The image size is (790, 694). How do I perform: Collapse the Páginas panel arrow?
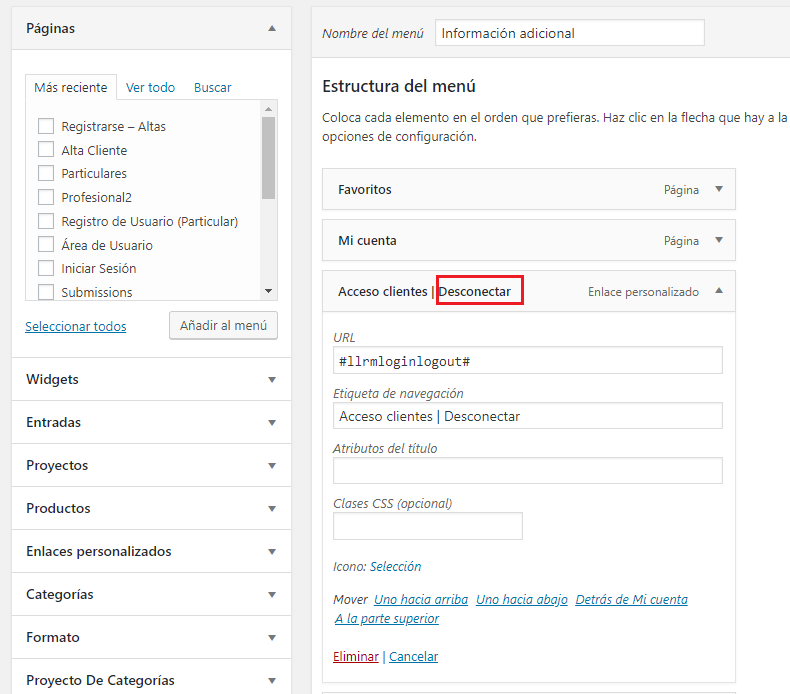point(272,29)
